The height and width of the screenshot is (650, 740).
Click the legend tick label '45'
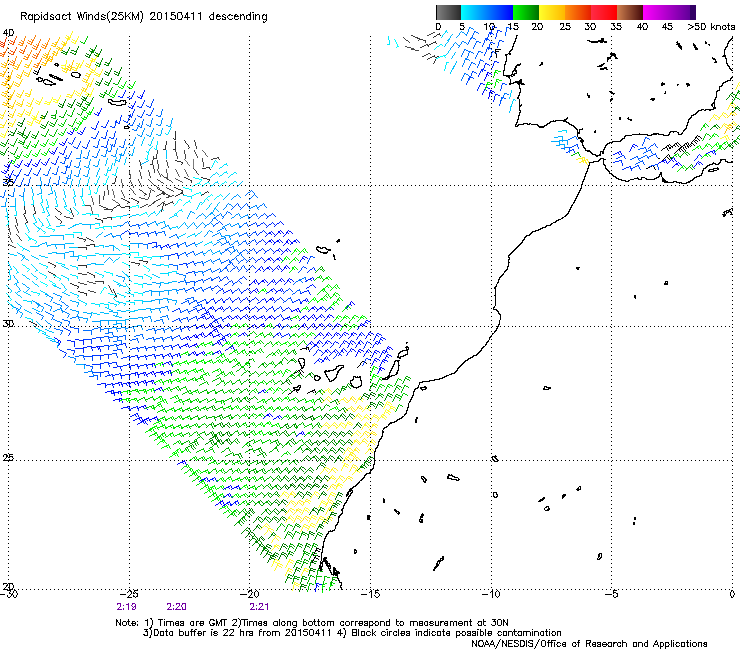pos(667,26)
